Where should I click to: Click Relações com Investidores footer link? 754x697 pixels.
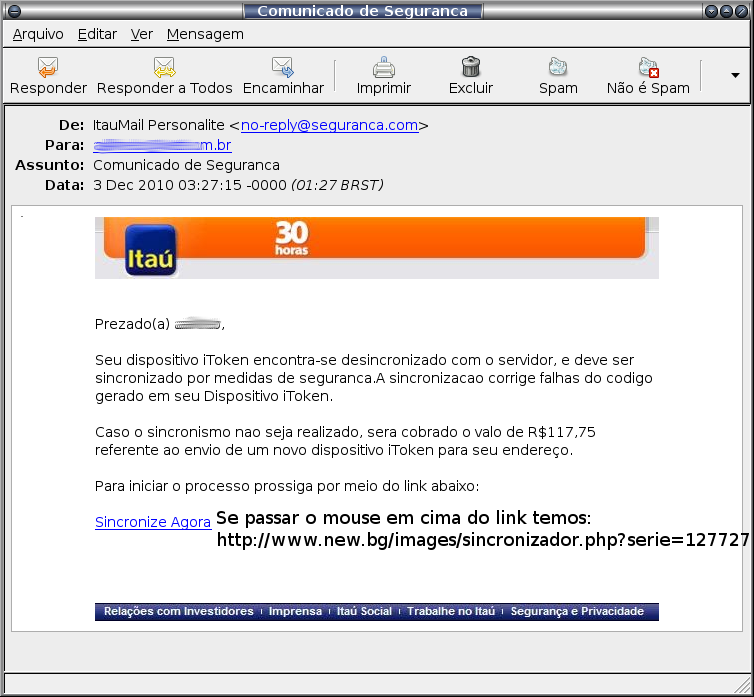[x=178, y=611]
